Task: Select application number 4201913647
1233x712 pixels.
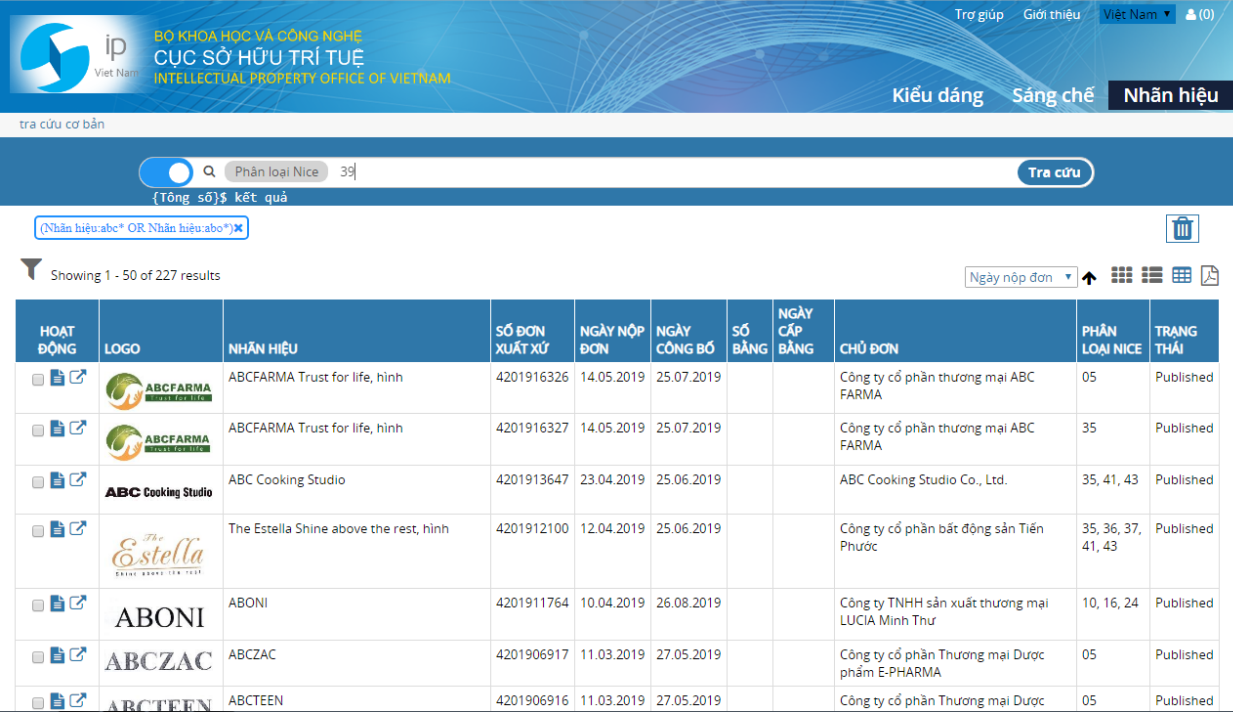Action: tap(532, 480)
